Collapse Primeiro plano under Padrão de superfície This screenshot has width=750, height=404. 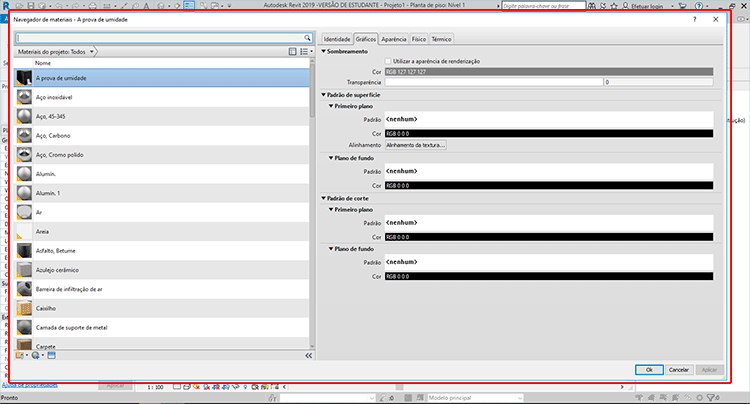331,106
